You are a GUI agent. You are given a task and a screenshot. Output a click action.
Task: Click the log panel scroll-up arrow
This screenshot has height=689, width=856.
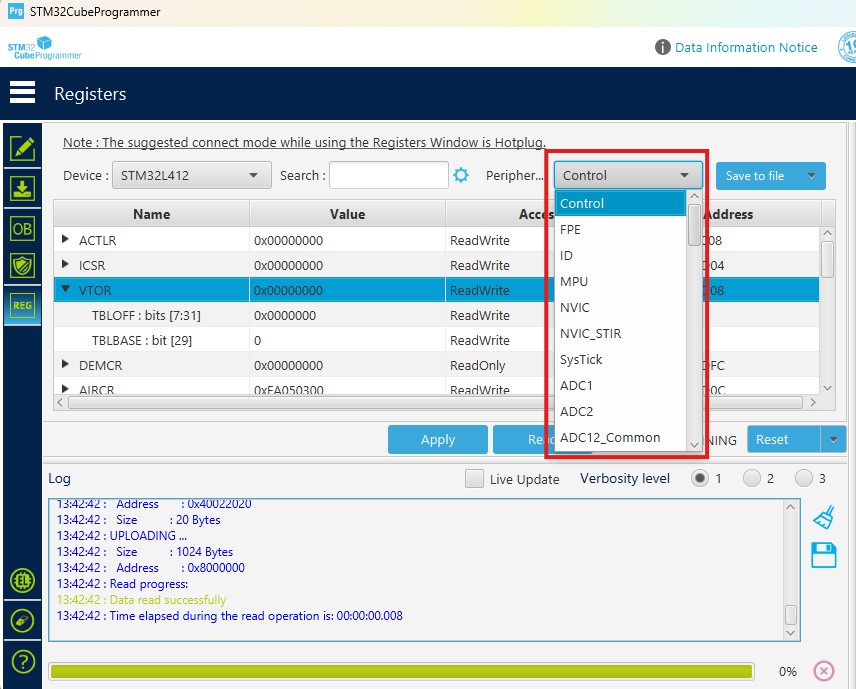tap(790, 507)
